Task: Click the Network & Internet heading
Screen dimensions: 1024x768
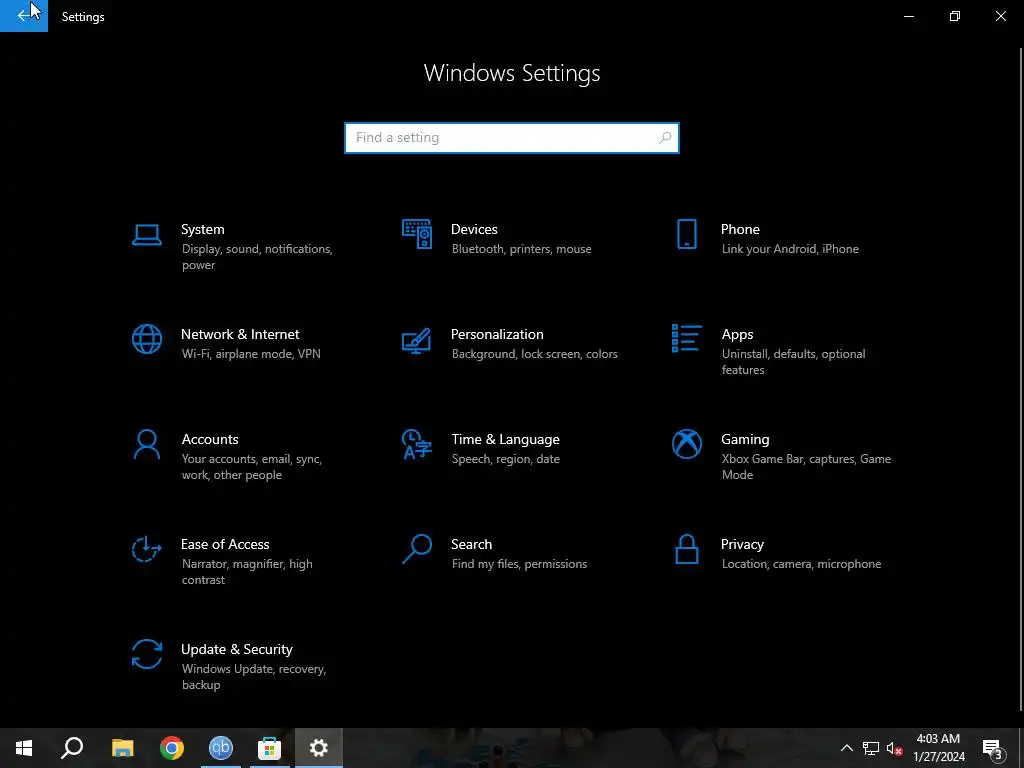Action: [x=240, y=334]
